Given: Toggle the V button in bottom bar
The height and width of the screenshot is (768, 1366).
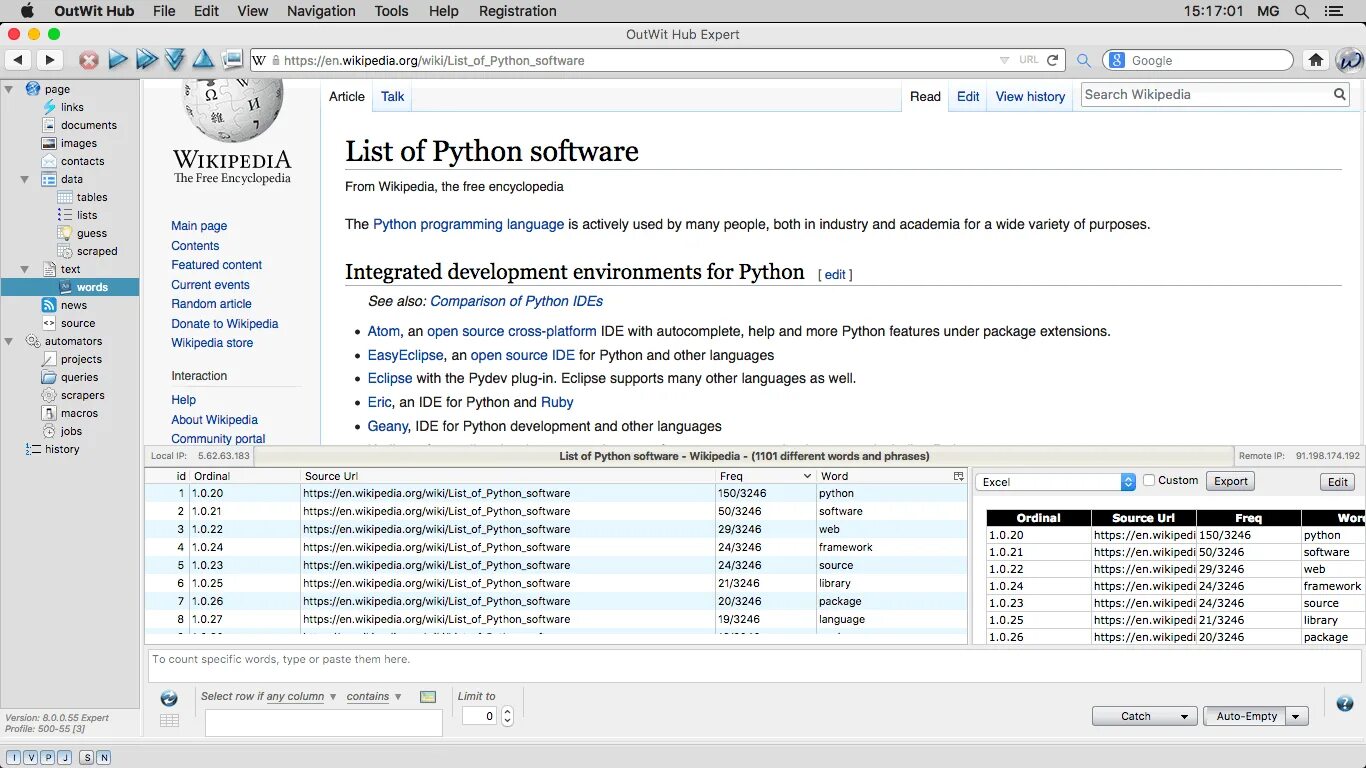Looking at the screenshot, I should (31, 758).
